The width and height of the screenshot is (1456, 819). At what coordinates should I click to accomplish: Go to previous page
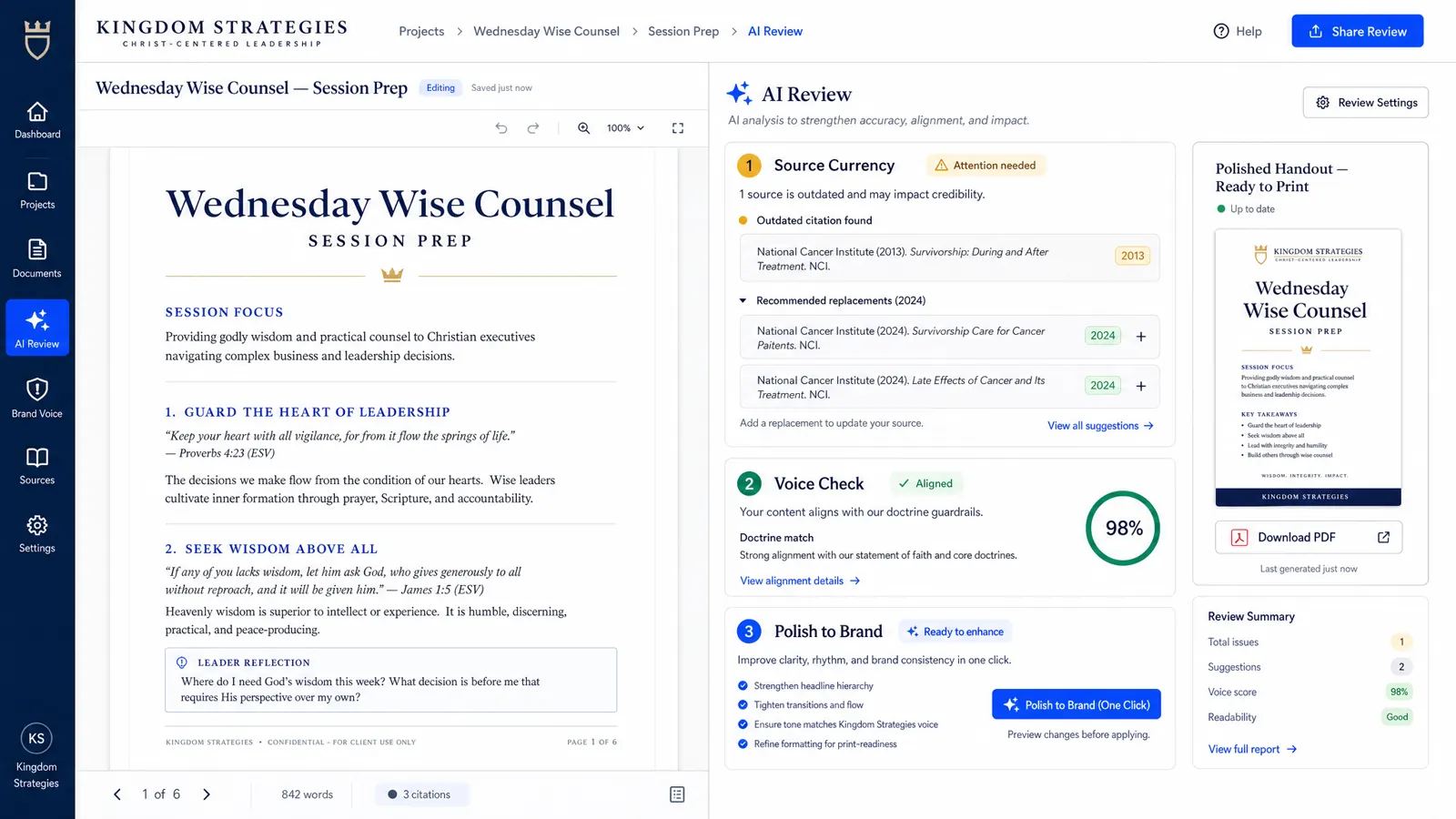click(117, 794)
